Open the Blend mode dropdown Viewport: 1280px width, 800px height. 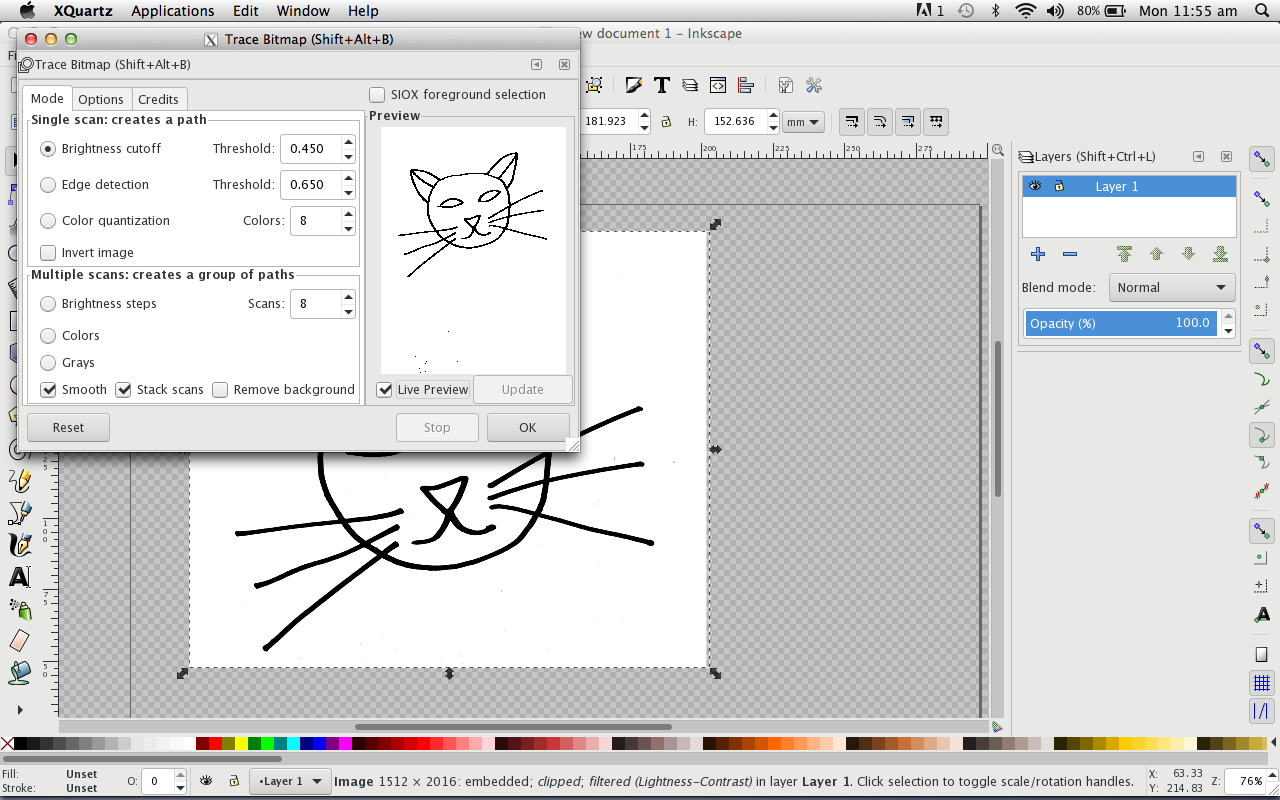pos(1171,288)
